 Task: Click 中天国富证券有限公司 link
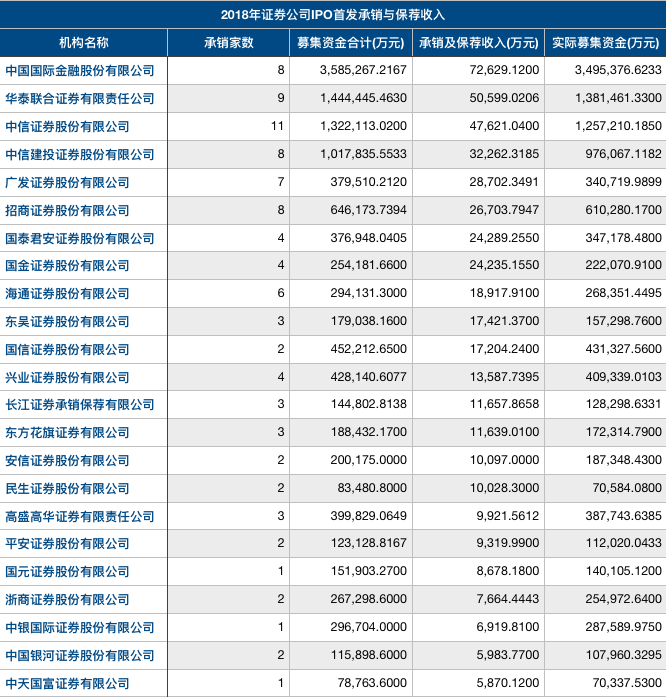(68, 683)
